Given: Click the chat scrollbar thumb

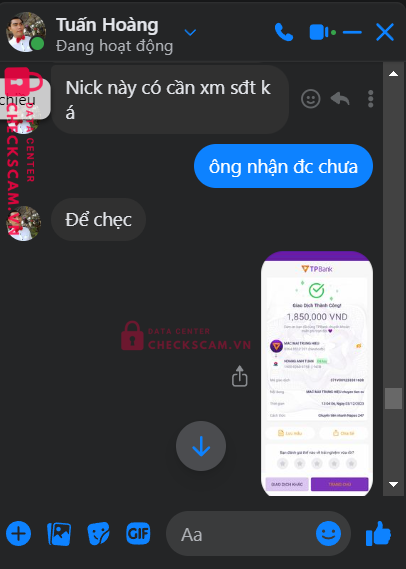Looking at the screenshot, I should [393, 398].
